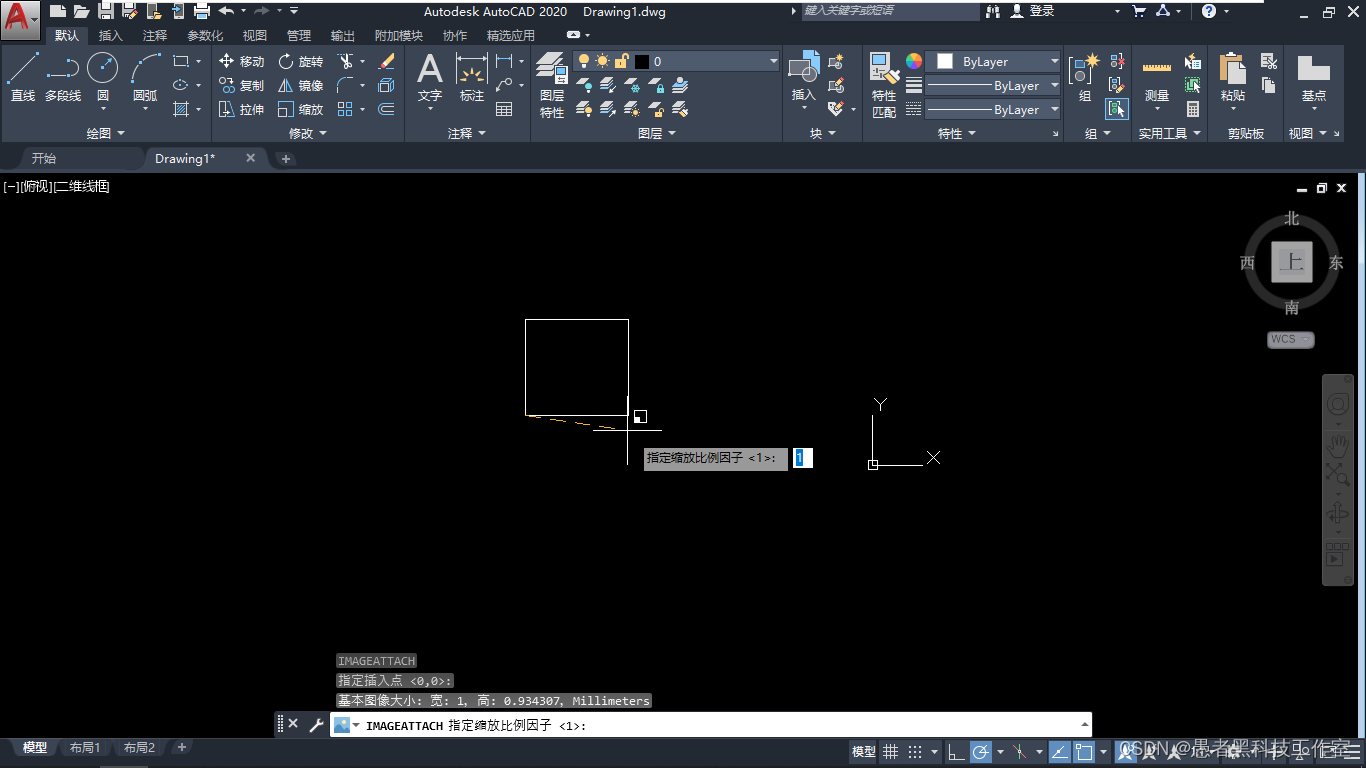The width and height of the screenshot is (1366, 768).
Task: Switch to the Start (开始) file tab
Action: click(x=44, y=158)
